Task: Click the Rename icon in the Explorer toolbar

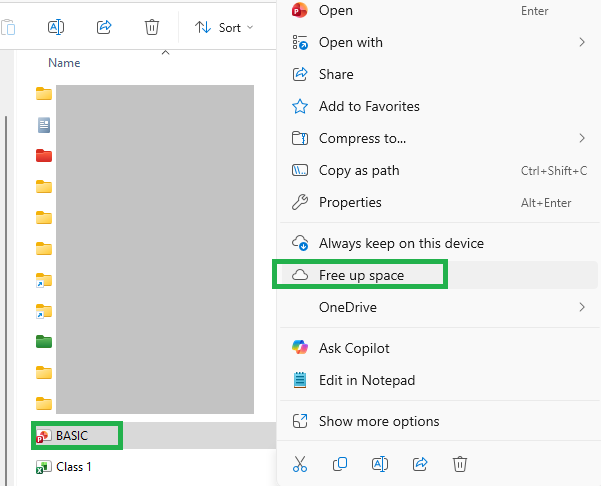Action: click(56, 28)
